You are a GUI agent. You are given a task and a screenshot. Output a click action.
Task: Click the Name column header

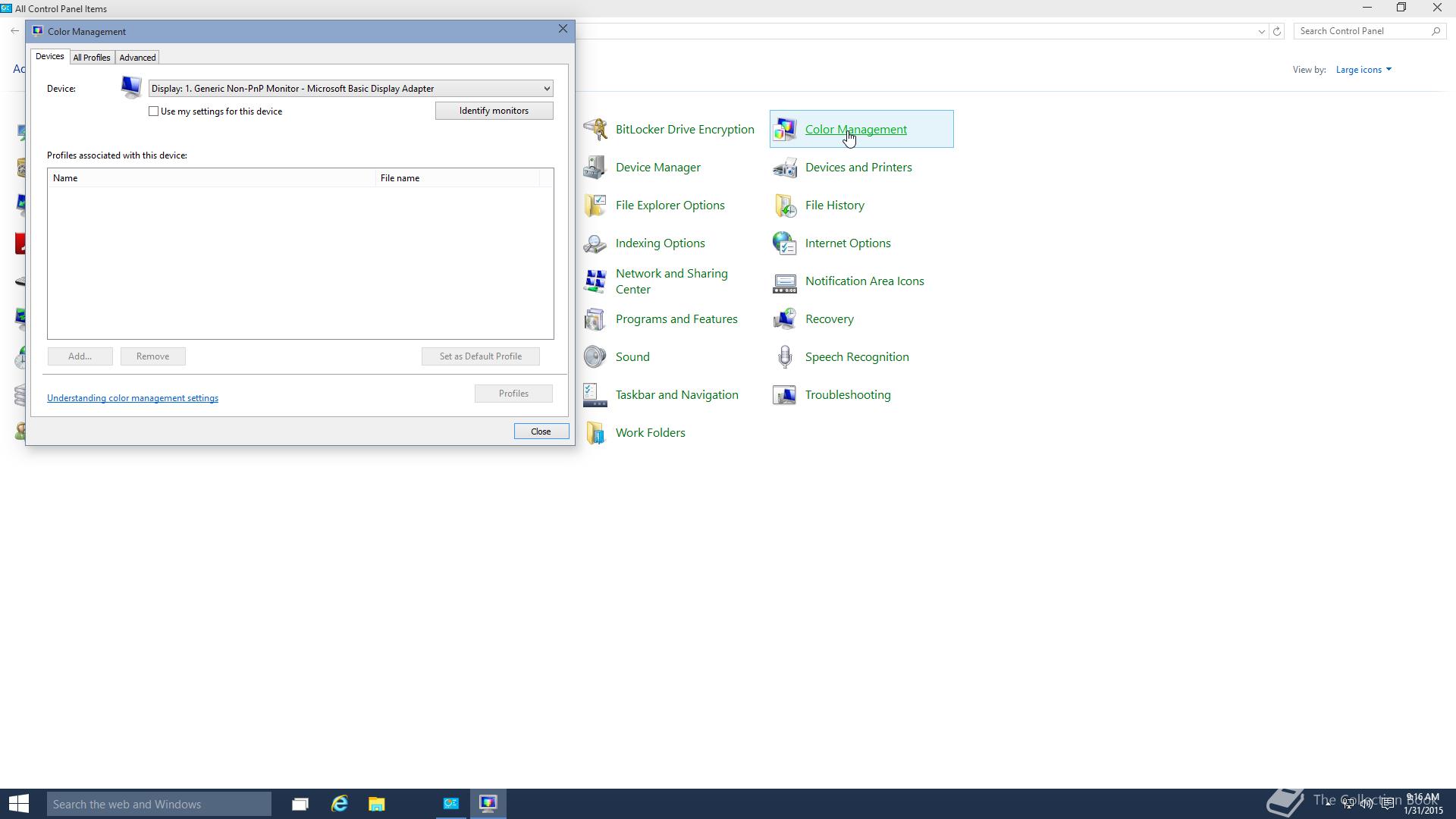(212, 178)
